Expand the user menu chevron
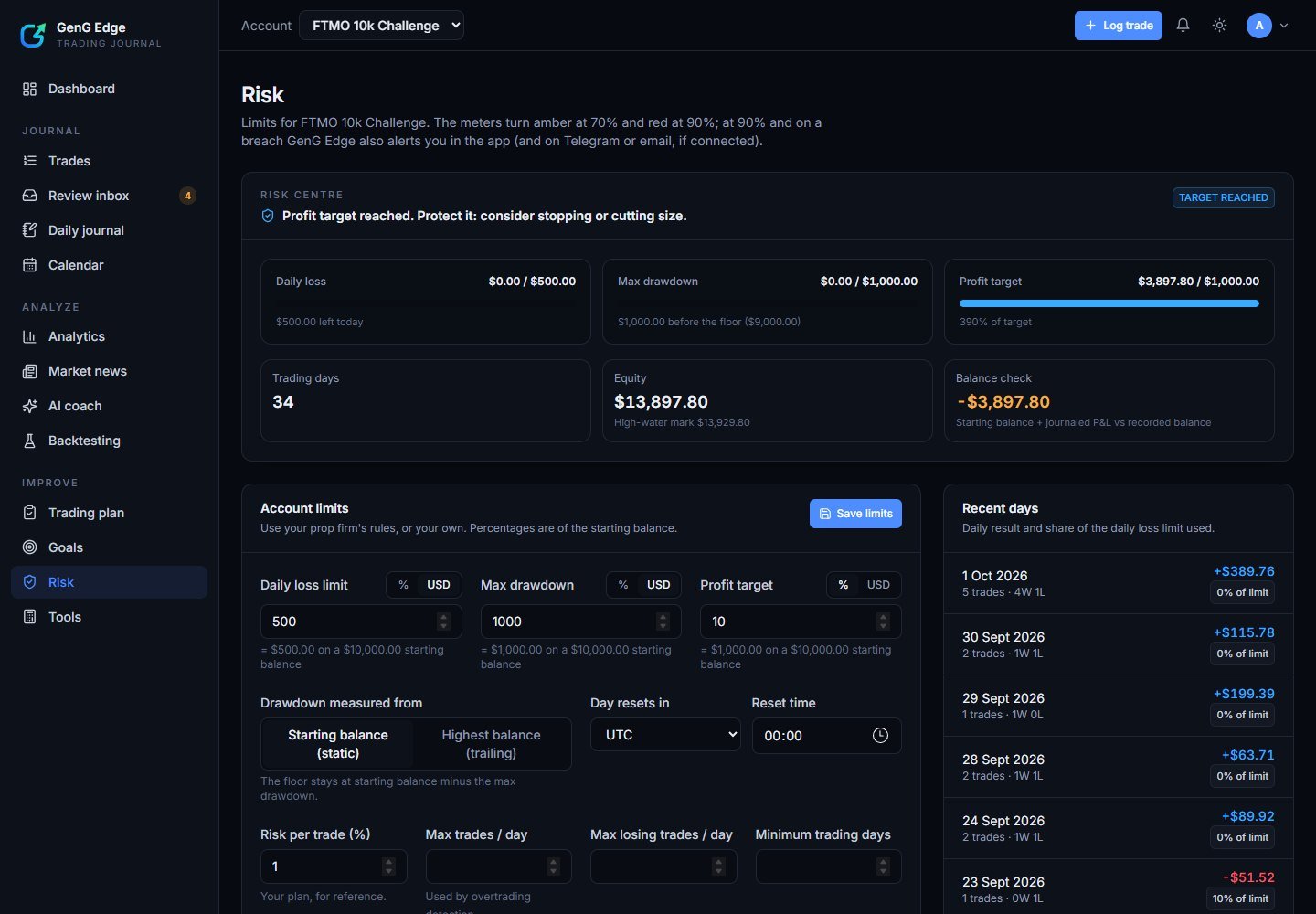 (x=1284, y=26)
